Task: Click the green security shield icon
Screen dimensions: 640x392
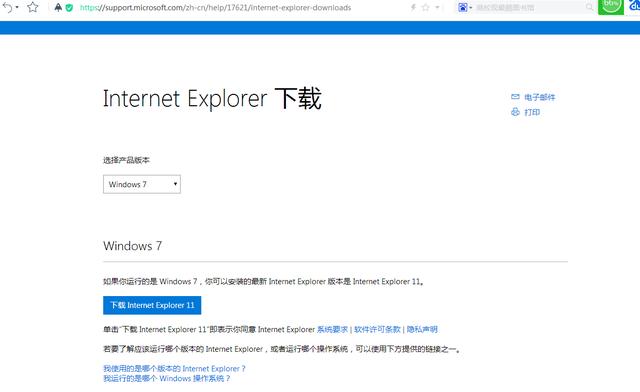Action: 69,7
